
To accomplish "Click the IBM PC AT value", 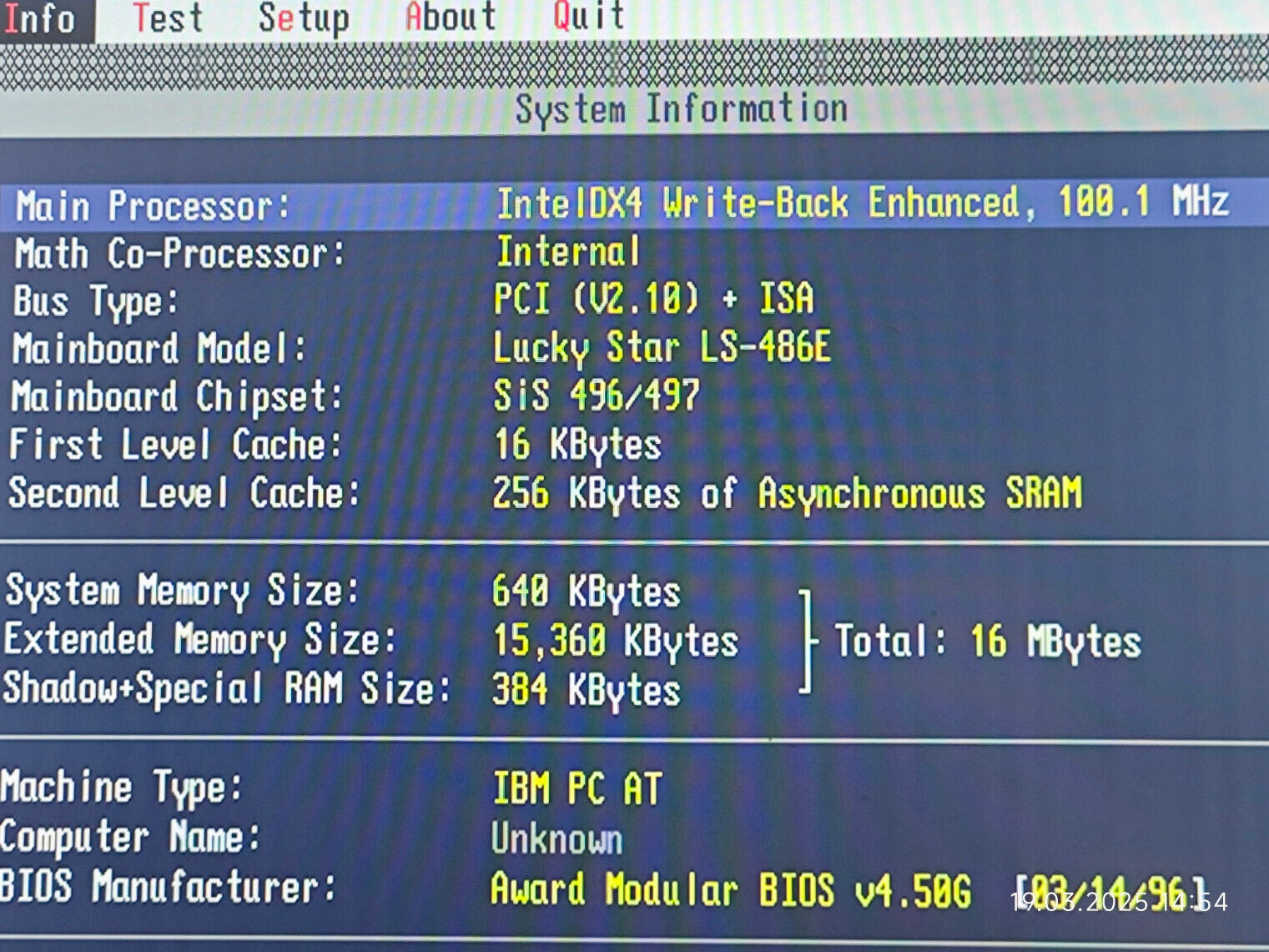I will 577,788.
